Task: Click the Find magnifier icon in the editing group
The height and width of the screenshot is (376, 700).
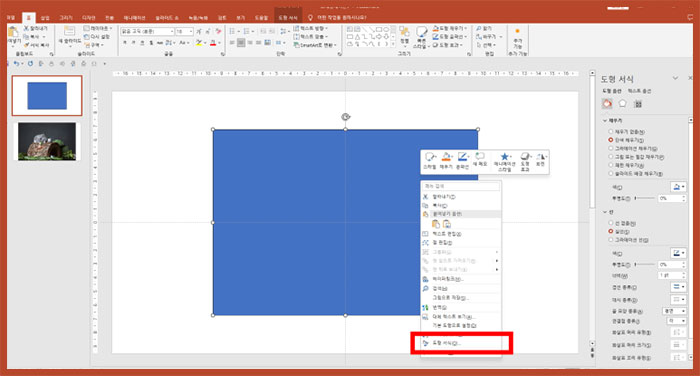Action: tap(479, 28)
